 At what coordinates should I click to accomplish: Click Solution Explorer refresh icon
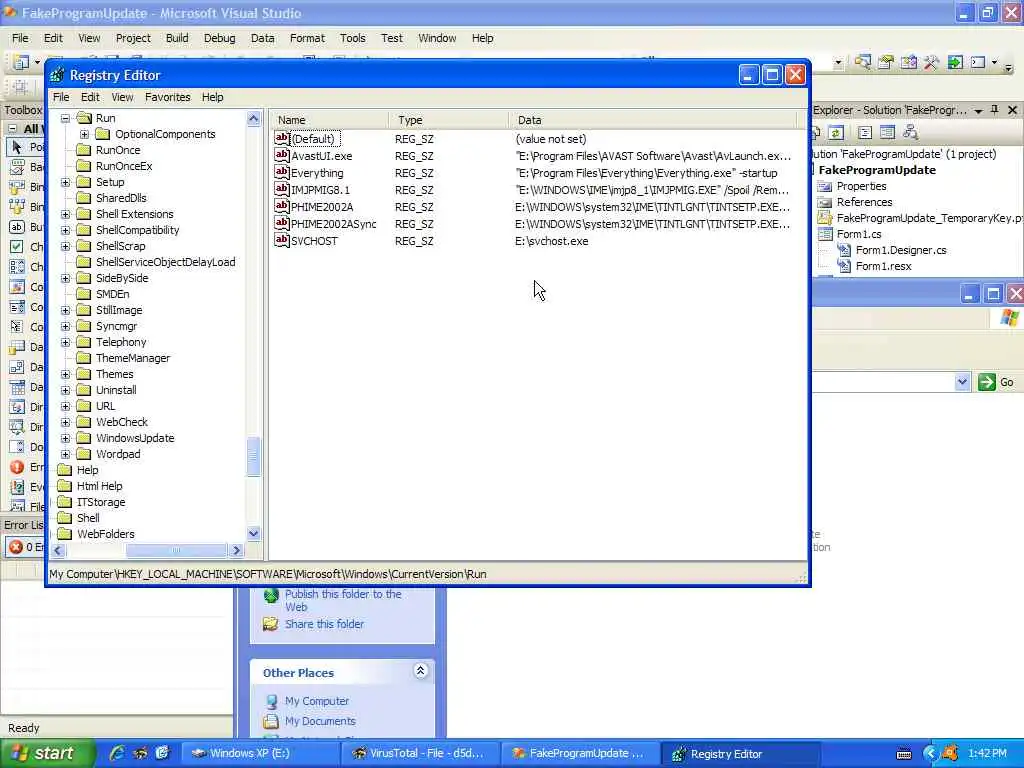836,133
